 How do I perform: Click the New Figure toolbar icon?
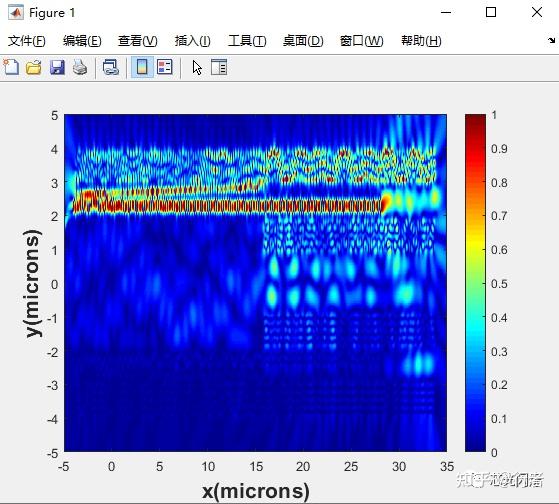tap(11, 67)
